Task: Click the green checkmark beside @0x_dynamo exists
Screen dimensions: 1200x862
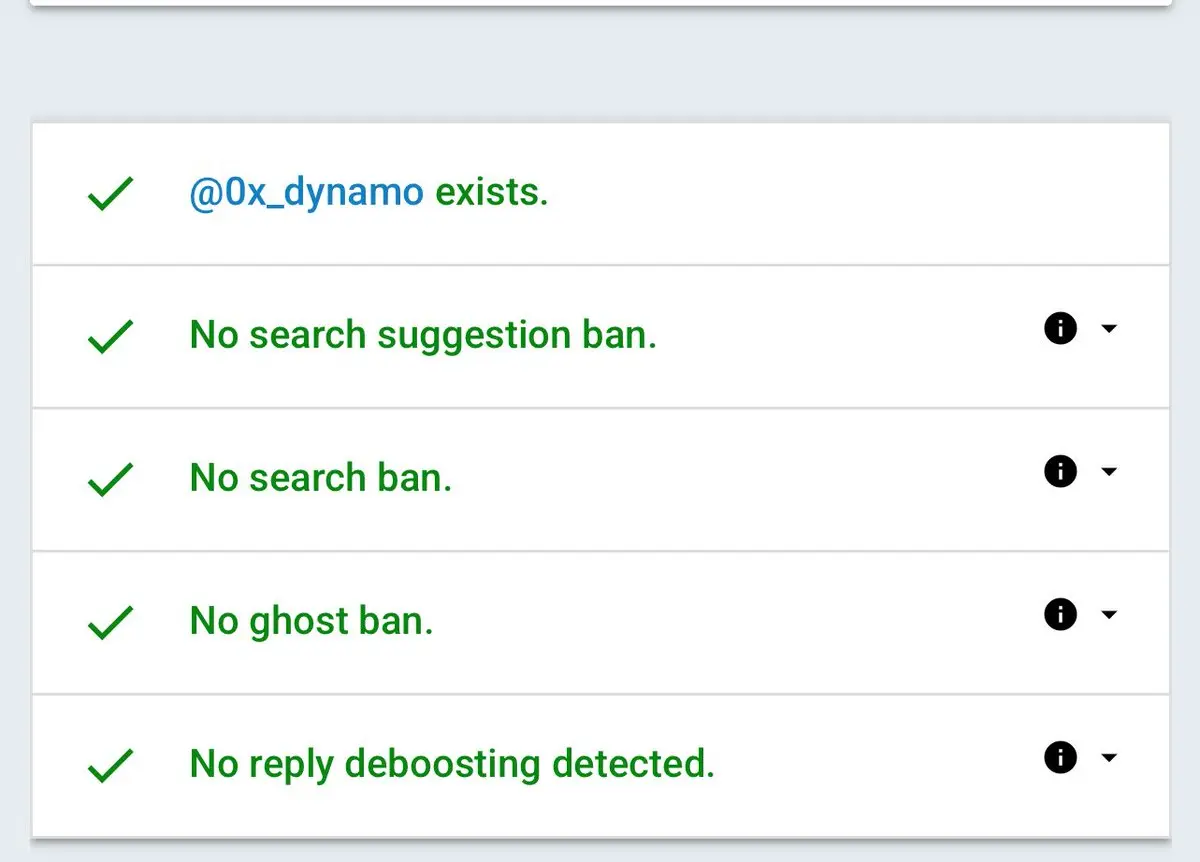Action: pos(110,194)
